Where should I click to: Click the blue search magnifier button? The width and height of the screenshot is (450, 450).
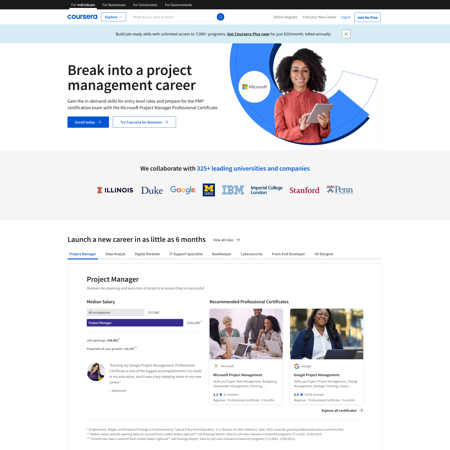point(220,17)
